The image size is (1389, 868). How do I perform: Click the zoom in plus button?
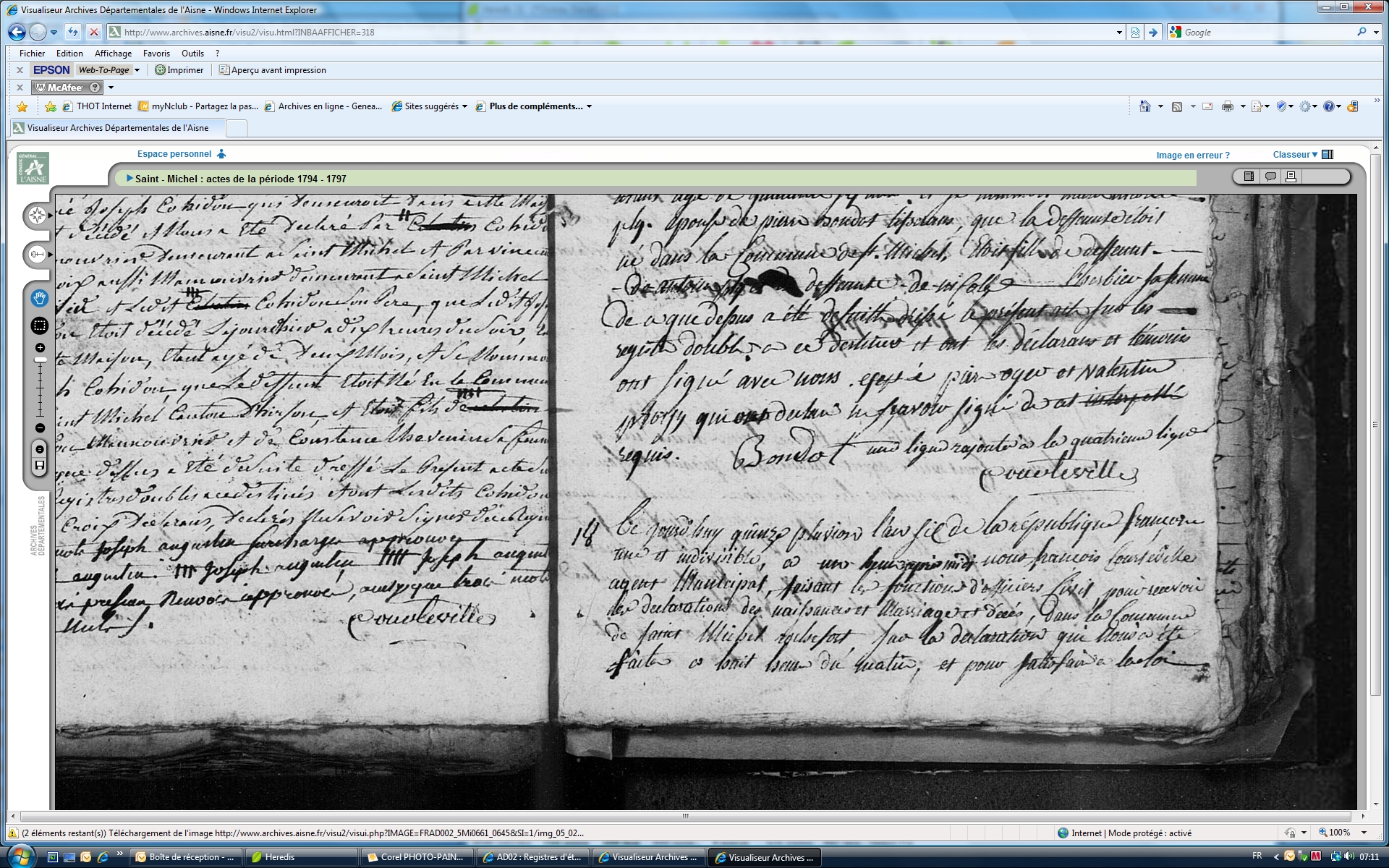[40, 348]
